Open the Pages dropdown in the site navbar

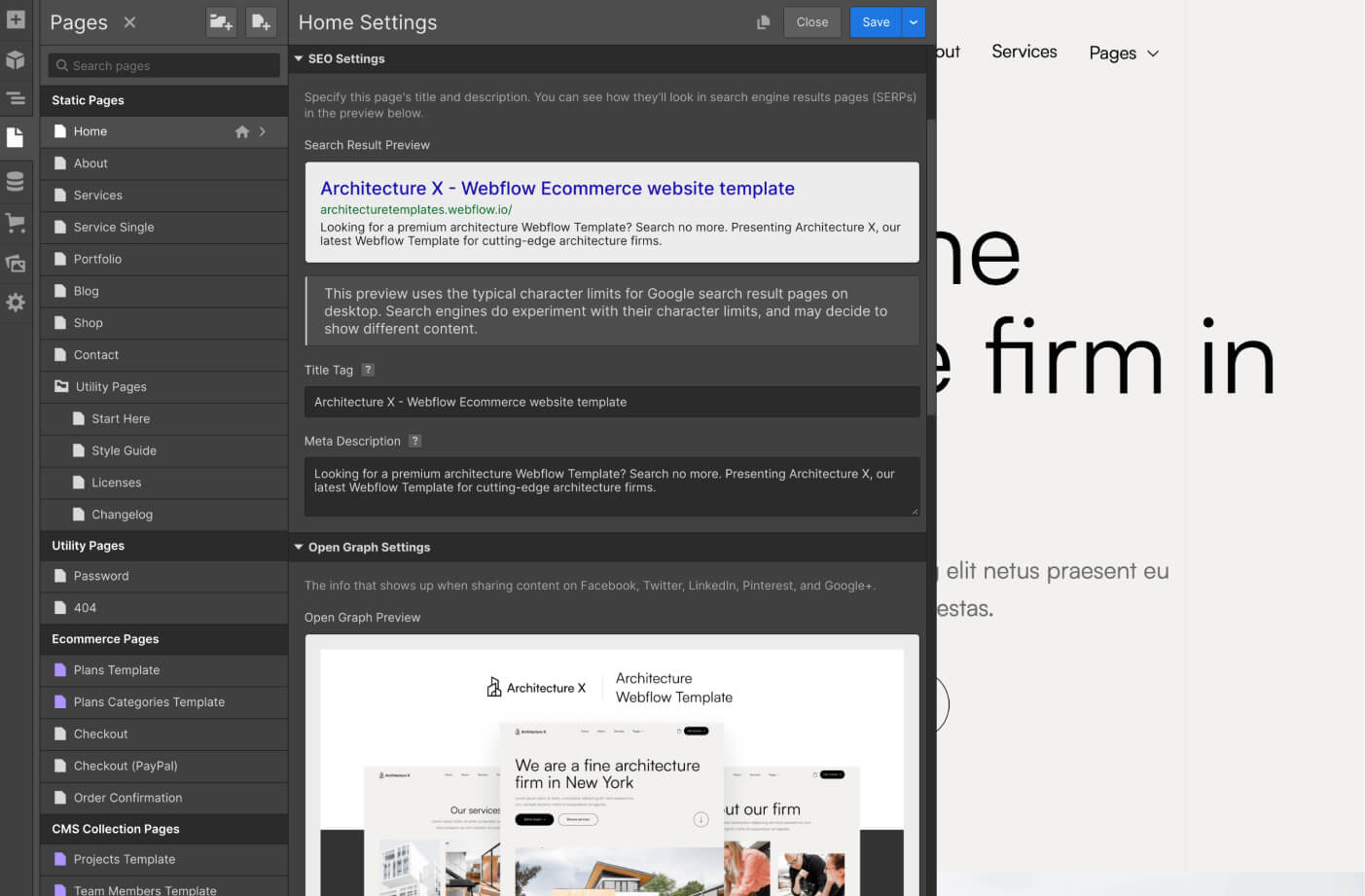point(1124,53)
